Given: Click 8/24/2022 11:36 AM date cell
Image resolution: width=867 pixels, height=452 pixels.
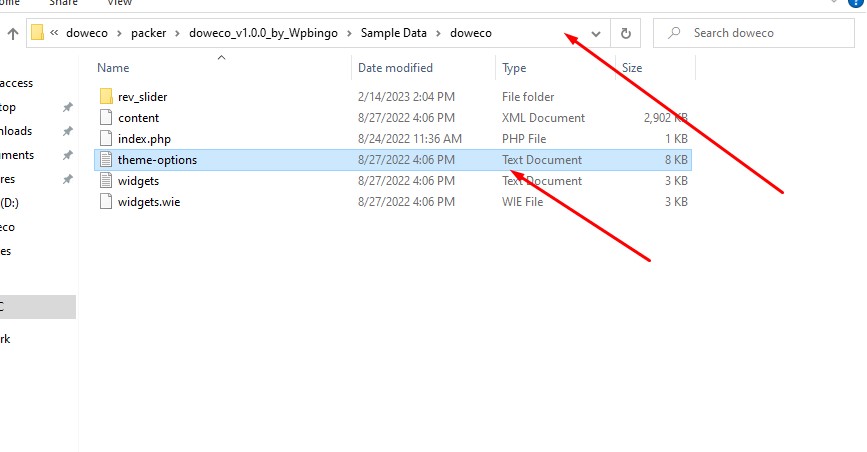Looking at the screenshot, I should coord(410,139).
